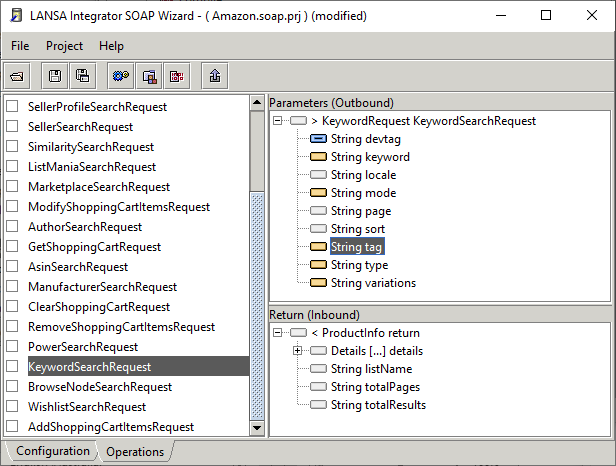Select GetShoppingCartRequest in the operations list
This screenshot has width=616, height=466.
(94, 247)
